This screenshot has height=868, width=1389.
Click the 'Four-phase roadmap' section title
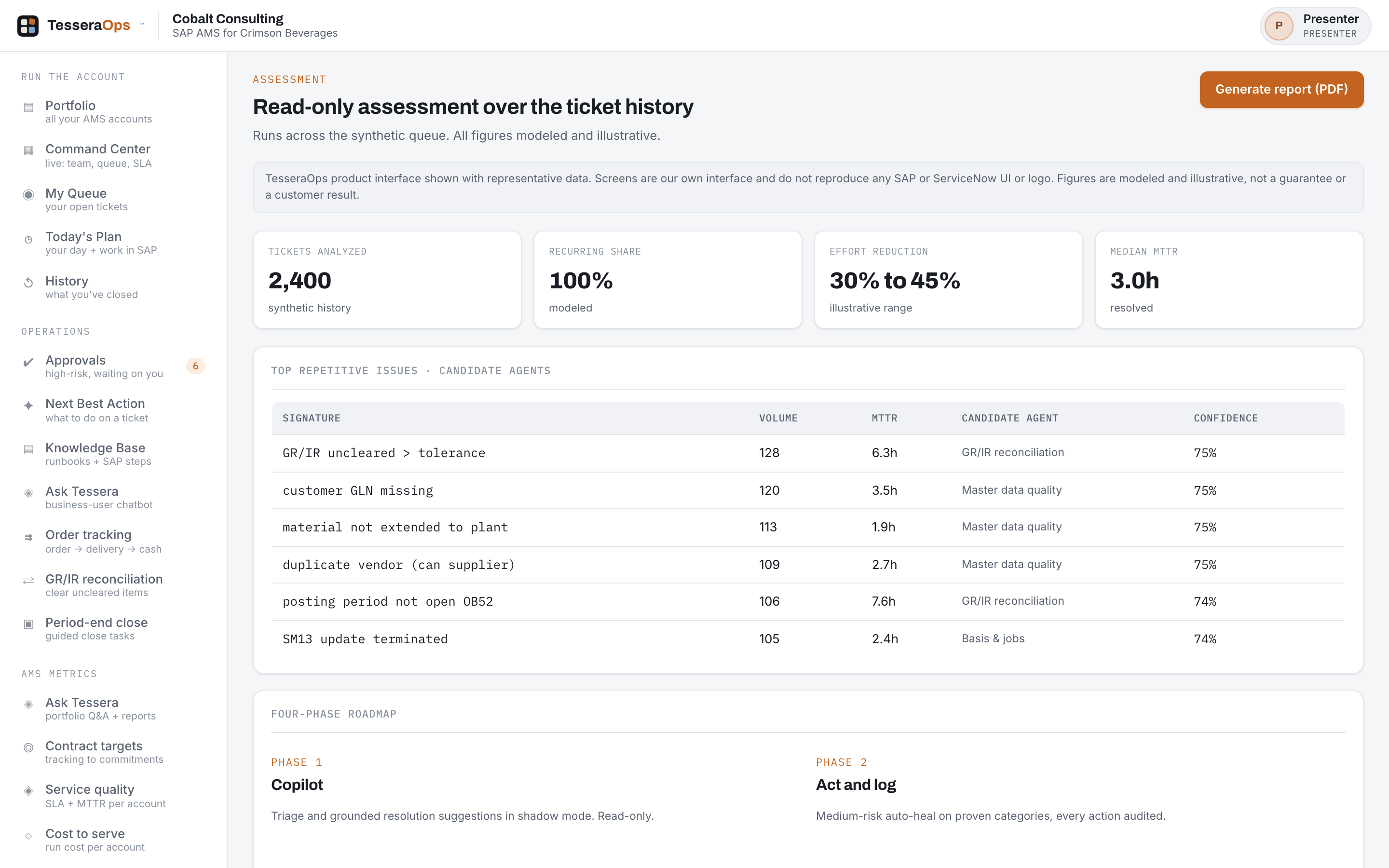(333, 714)
